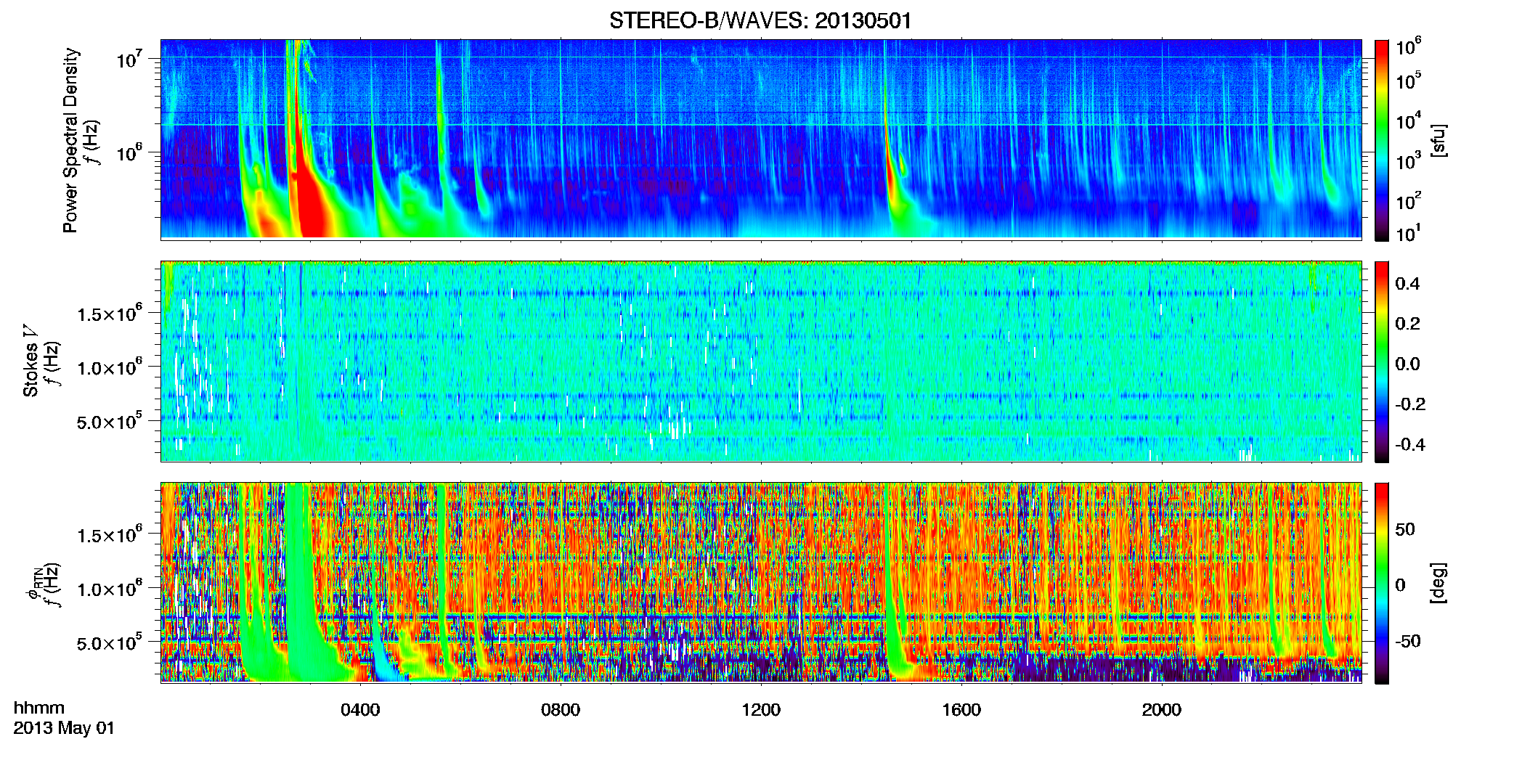Click the '2013 May 01' date label

(64, 728)
